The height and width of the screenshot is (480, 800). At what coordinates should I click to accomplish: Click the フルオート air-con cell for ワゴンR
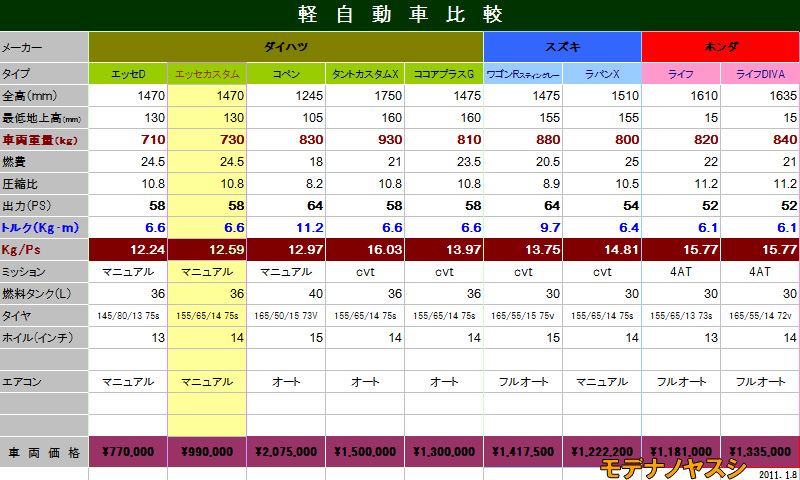(x=523, y=382)
